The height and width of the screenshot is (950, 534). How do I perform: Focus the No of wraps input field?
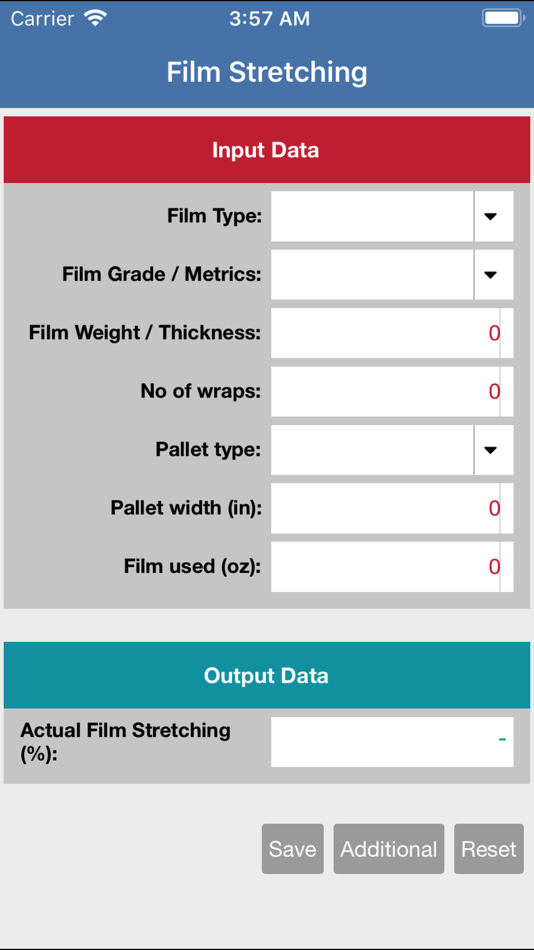[x=392, y=391]
